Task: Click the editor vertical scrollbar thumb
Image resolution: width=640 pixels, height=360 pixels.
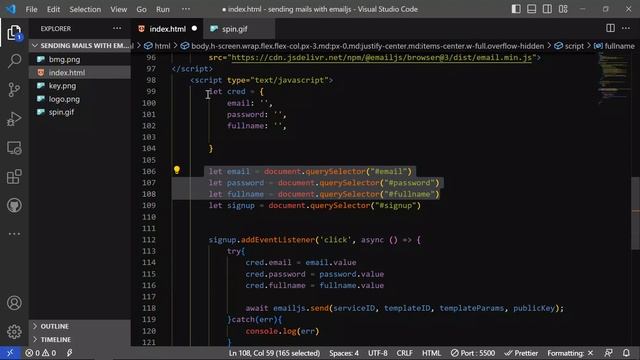Action: (x=636, y=212)
